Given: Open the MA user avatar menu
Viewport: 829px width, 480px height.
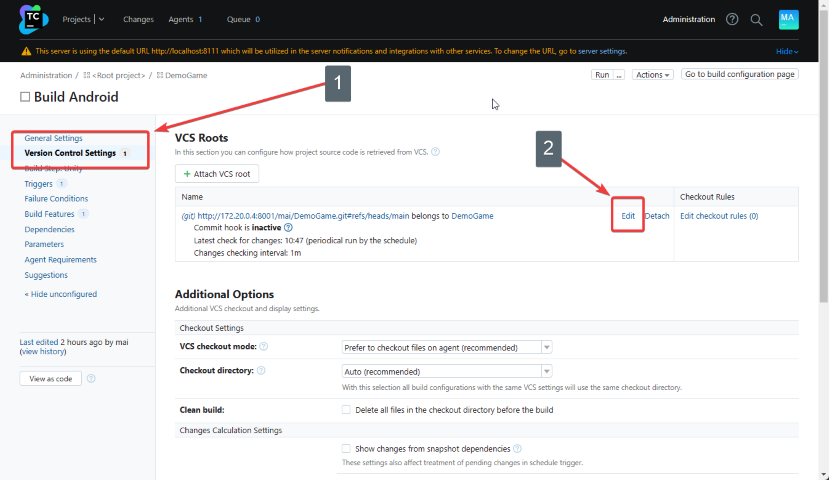Looking at the screenshot, I should (x=788, y=19).
